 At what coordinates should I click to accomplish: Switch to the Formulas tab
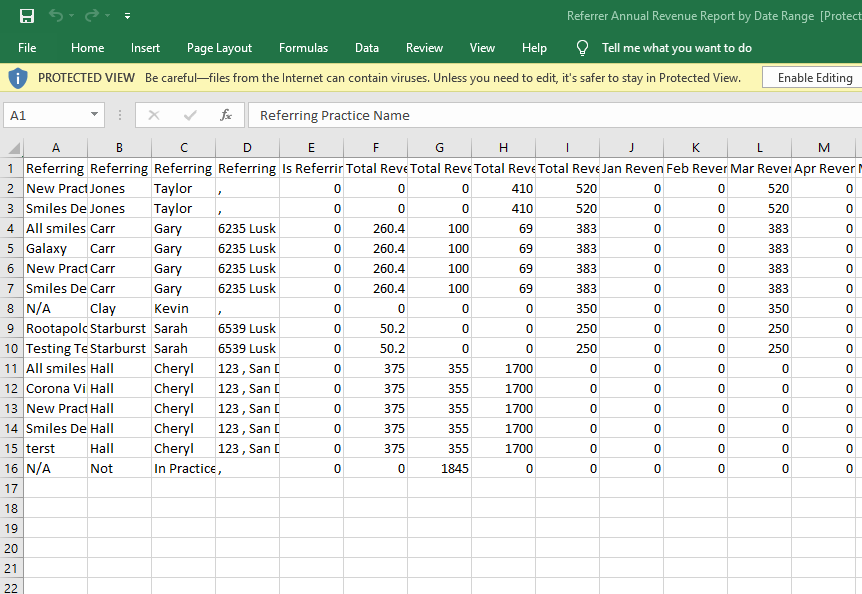[x=303, y=48]
